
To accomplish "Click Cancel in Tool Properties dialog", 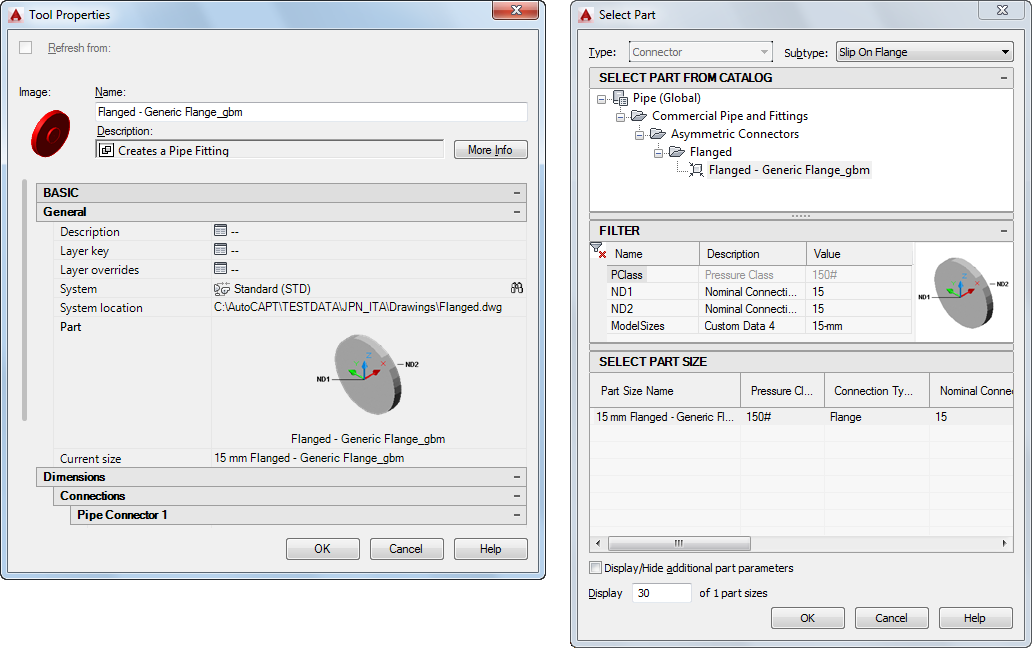I will [x=406, y=549].
